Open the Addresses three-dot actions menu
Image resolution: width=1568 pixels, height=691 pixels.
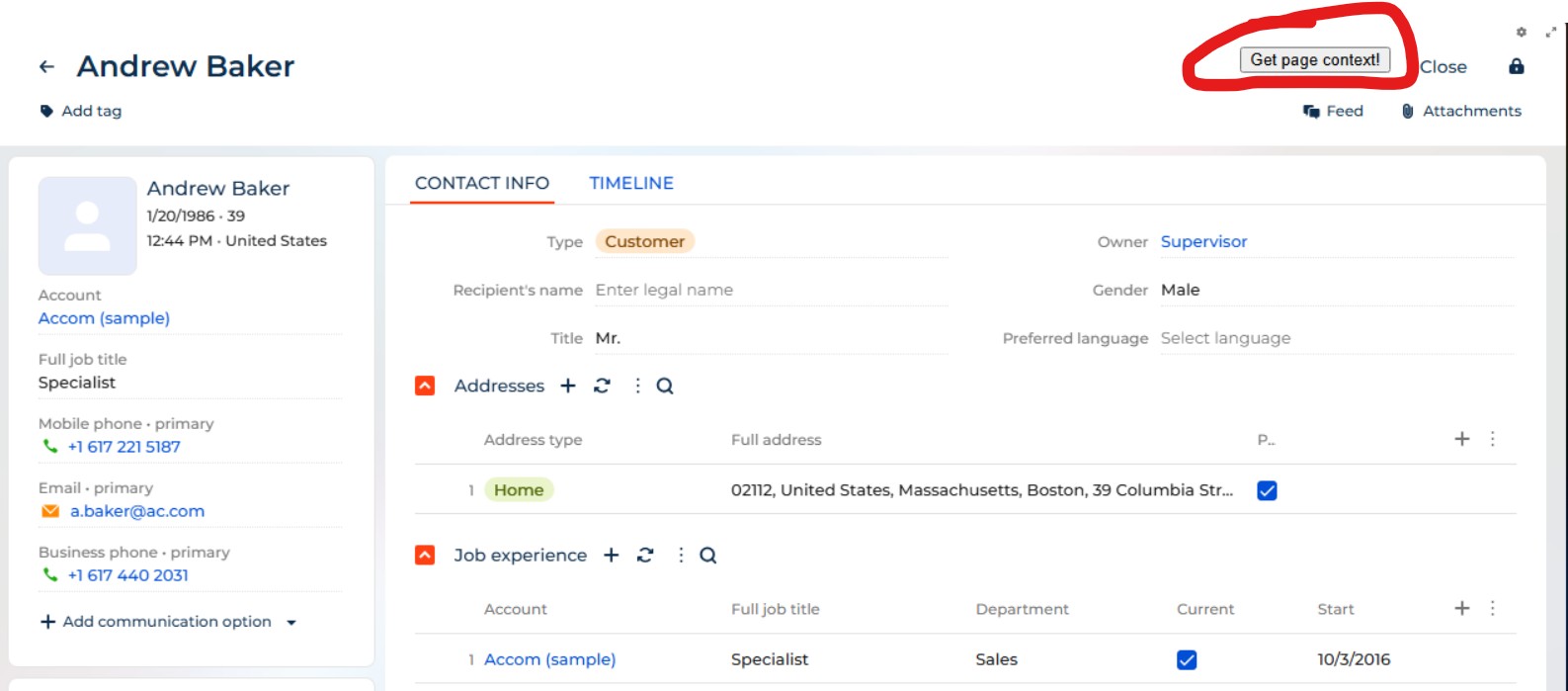tap(637, 386)
